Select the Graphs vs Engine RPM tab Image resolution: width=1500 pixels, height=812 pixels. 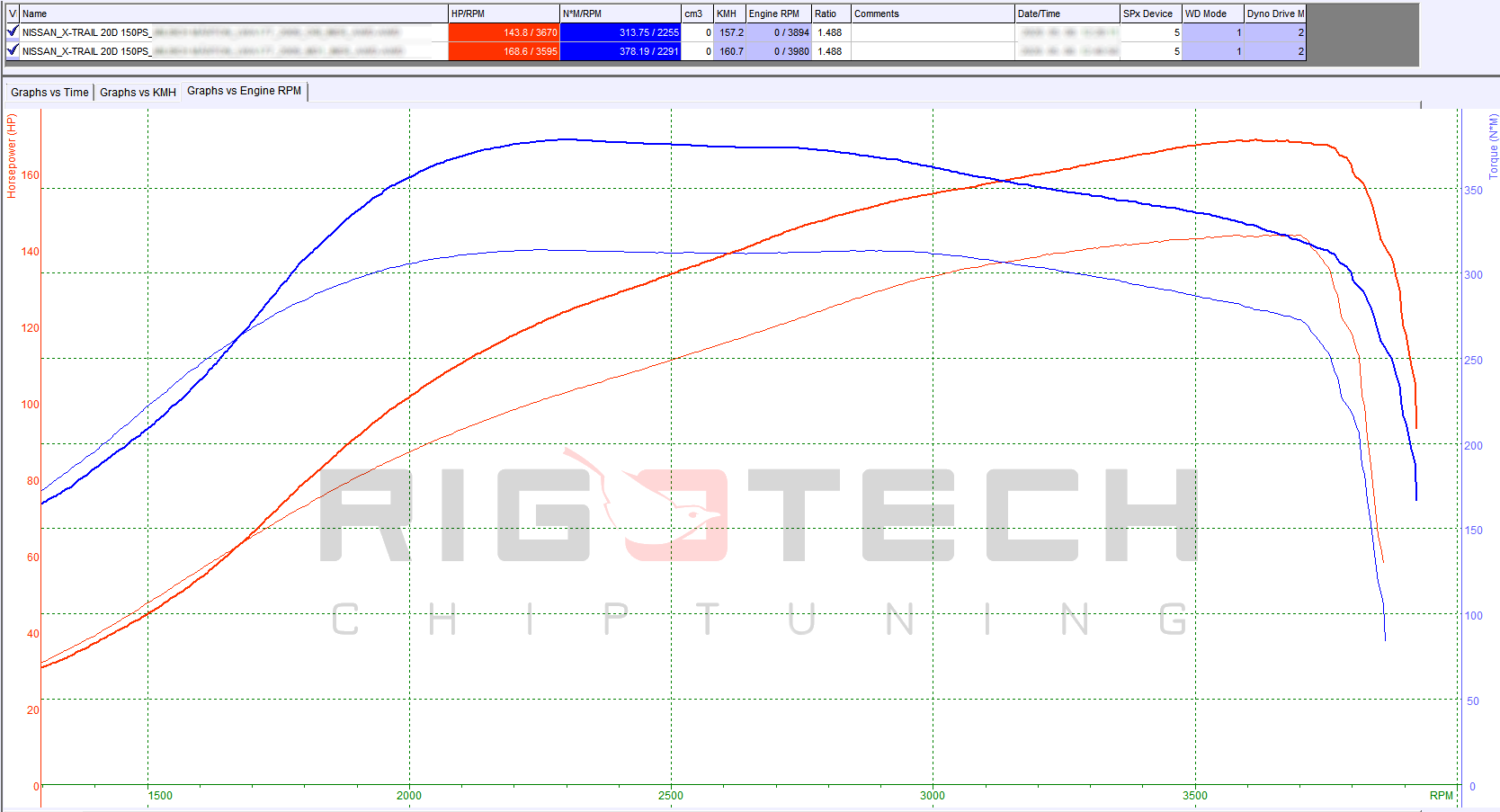(x=245, y=91)
